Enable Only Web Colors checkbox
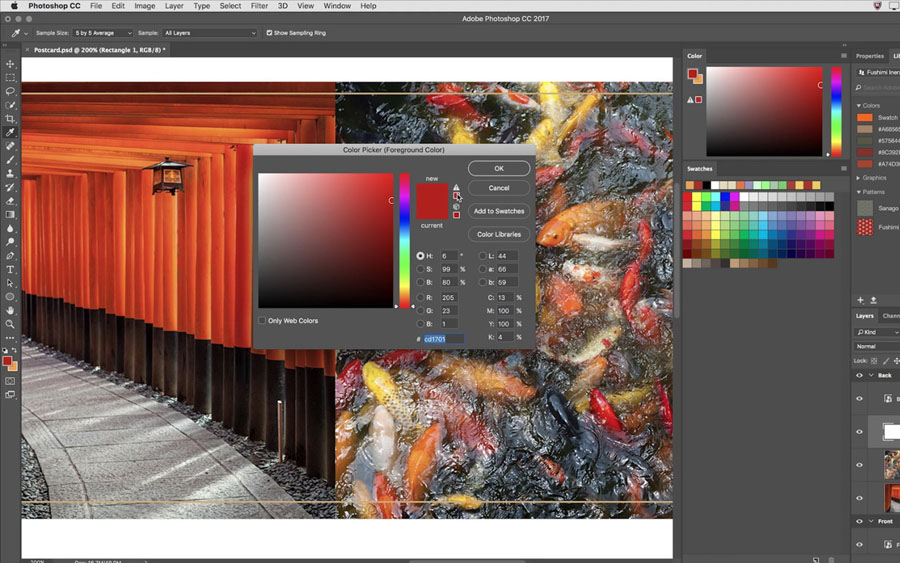 pos(262,321)
